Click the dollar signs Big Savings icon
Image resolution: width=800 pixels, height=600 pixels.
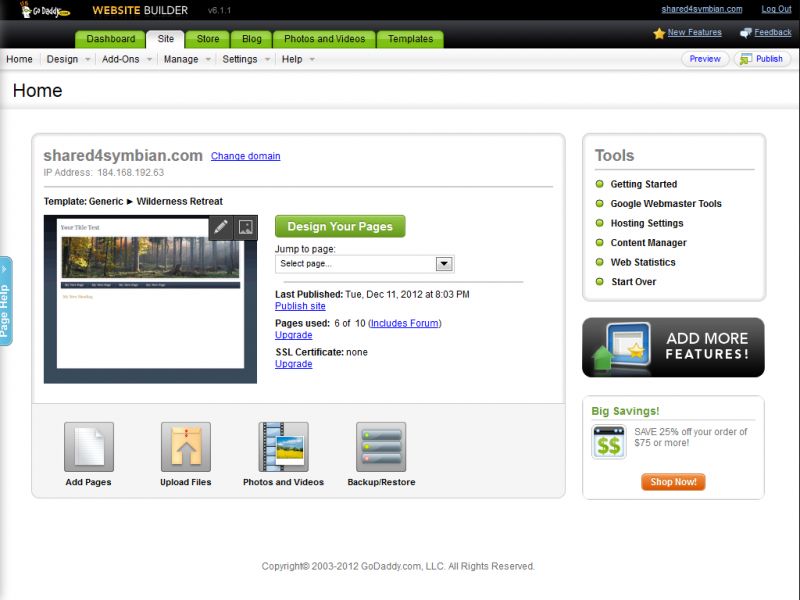[x=609, y=442]
